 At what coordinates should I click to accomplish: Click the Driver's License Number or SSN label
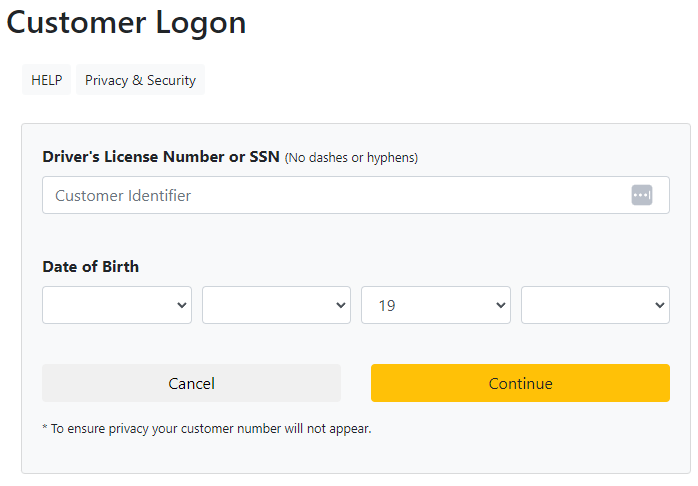(161, 157)
